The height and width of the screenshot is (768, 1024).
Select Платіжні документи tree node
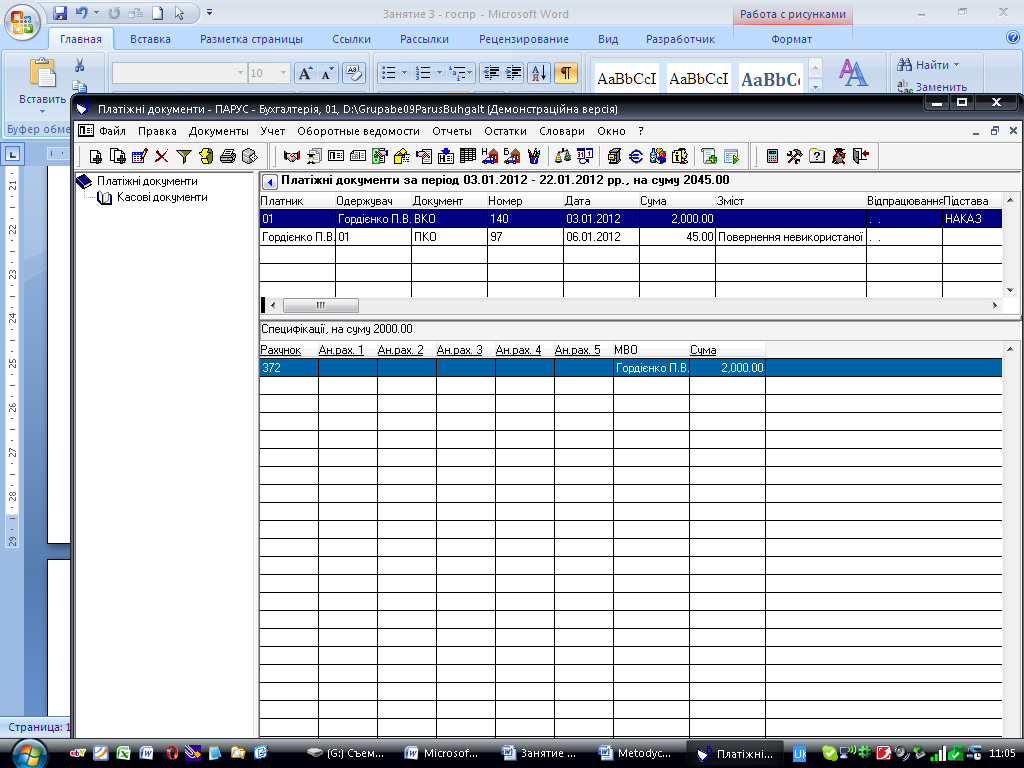point(147,181)
